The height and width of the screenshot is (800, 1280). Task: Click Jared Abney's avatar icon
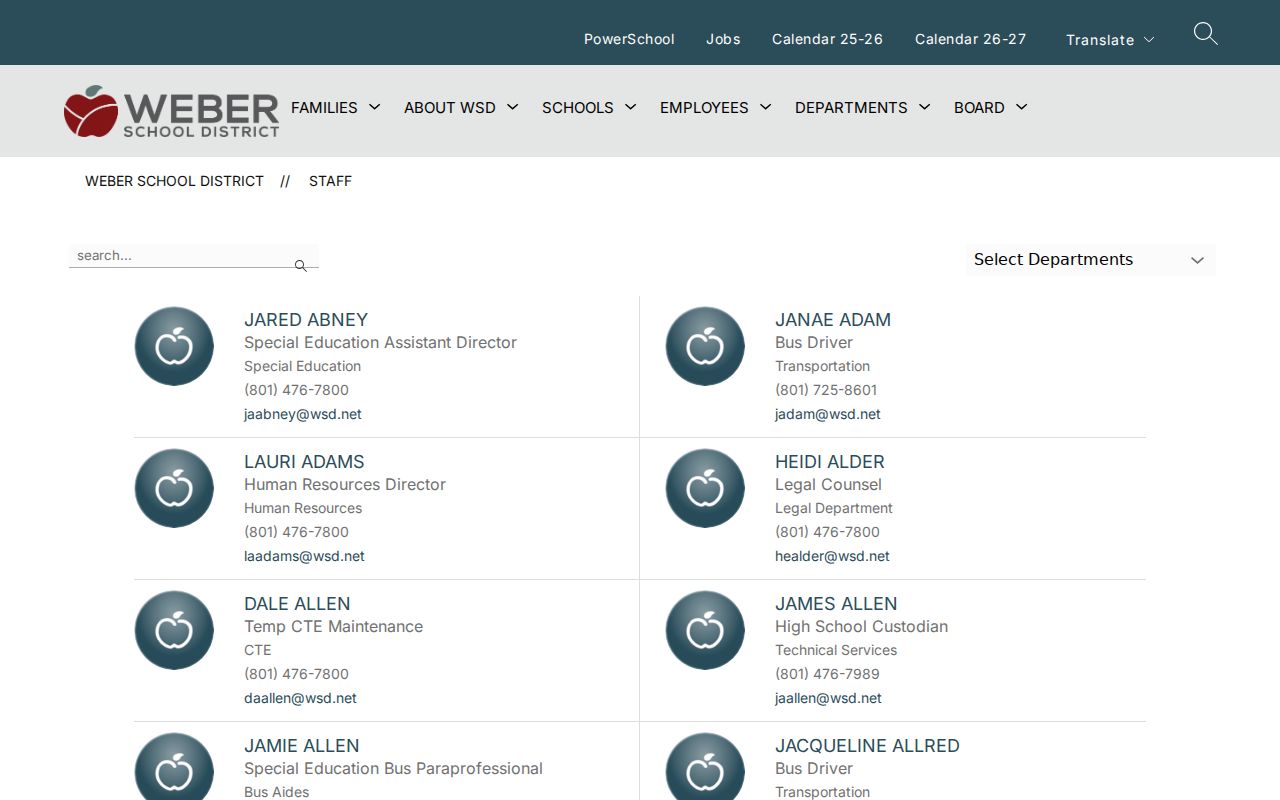pyautogui.click(x=174, y=346)
